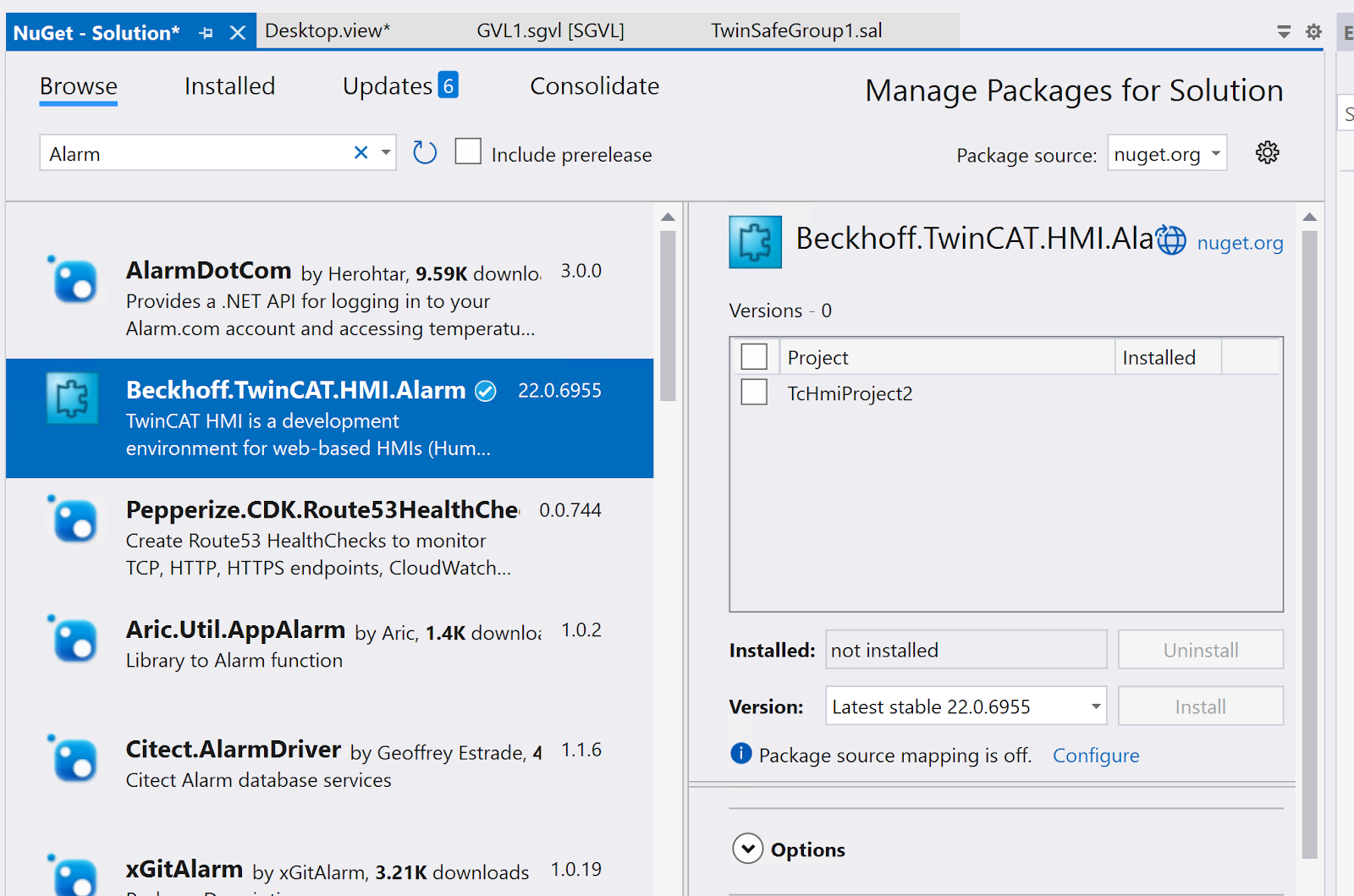Click the Install button

1200,706
